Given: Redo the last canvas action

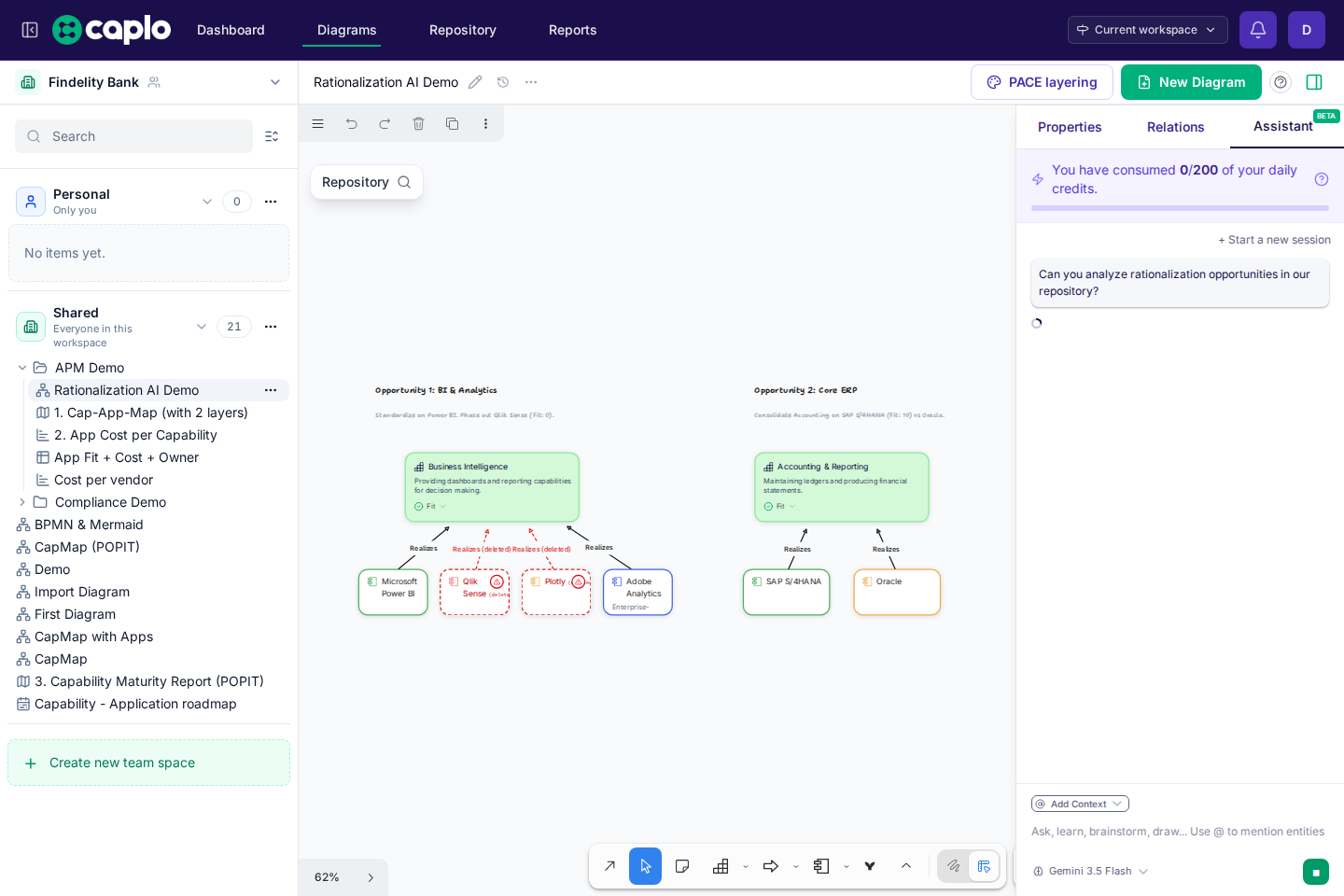Looking at the screenshot, I should [x=385, y=123].
